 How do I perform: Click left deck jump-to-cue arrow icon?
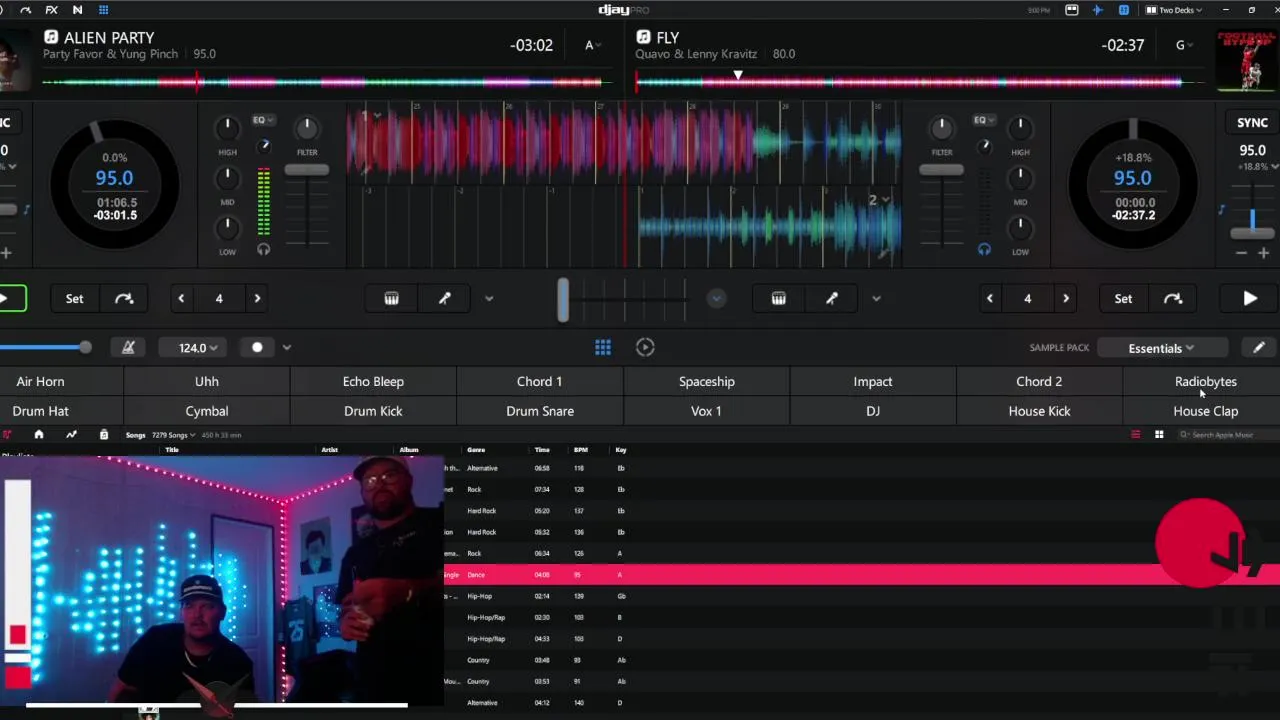pyautogui.click(x=124, y=298)
